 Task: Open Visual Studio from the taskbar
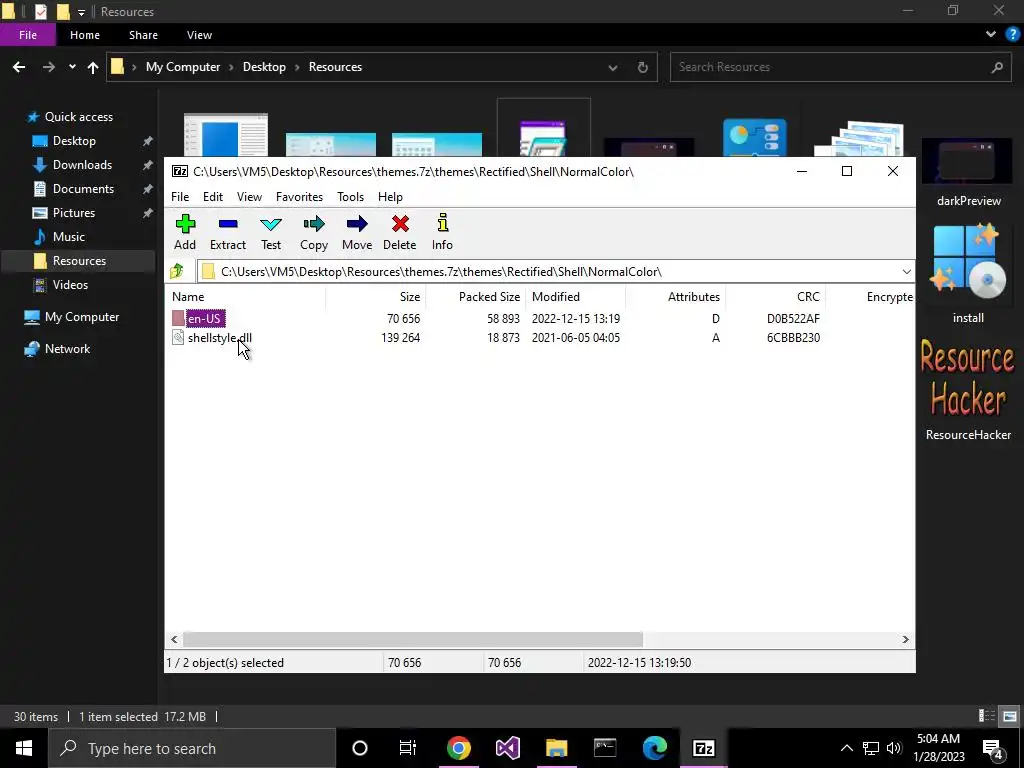[x=507, y=748]
